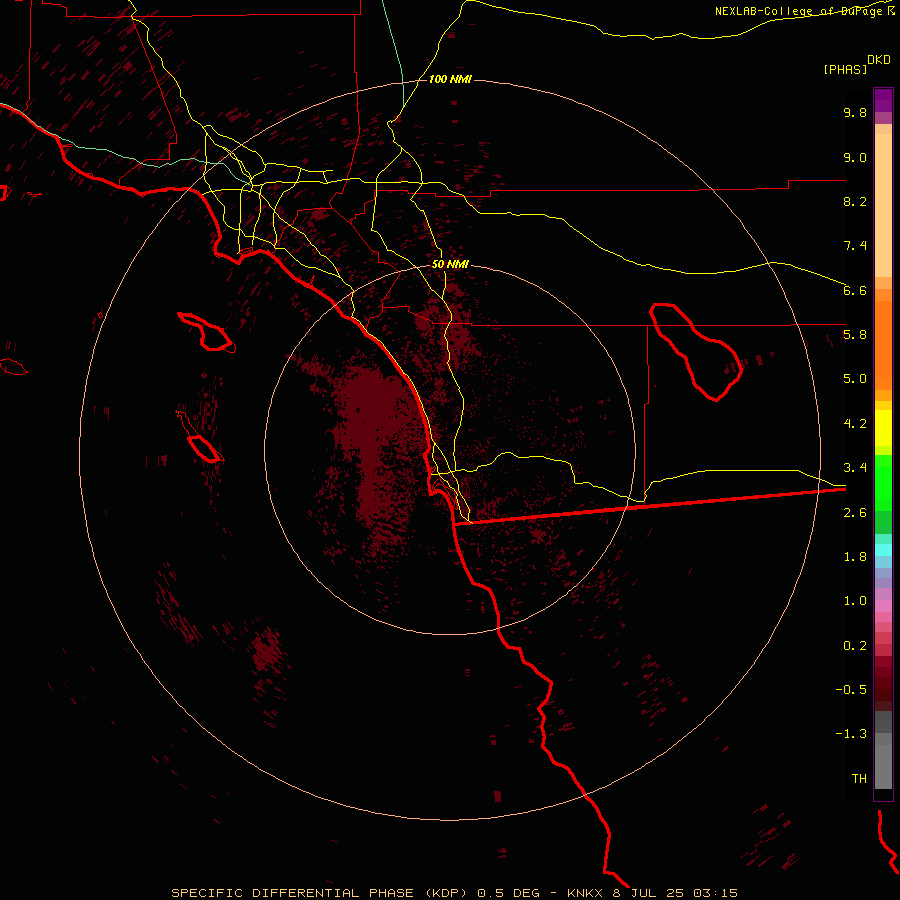The image size is (900, 900).
Task: Click the pale peach segment of the color bar
Action: point(883,205)
